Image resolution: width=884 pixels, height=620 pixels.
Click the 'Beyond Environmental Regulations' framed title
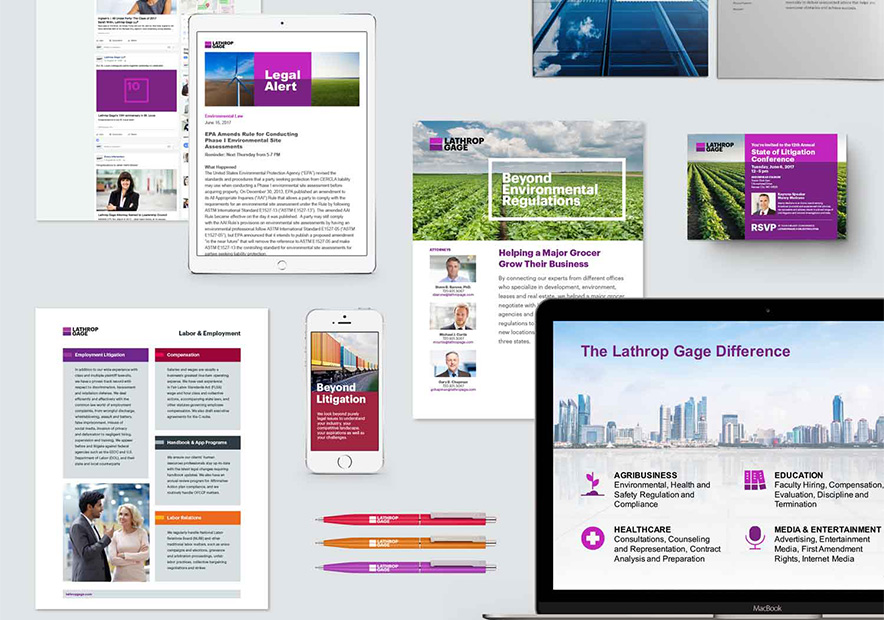[557, 189]
